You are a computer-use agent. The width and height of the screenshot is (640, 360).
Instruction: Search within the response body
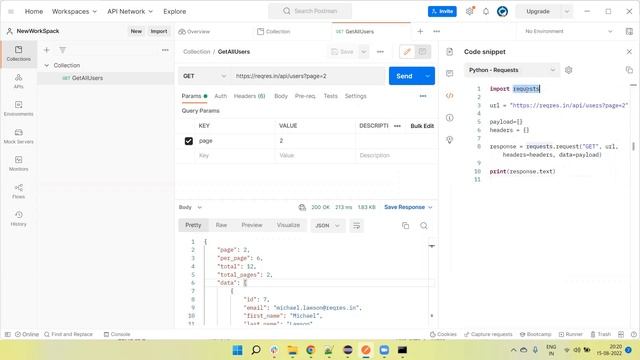click(x=424, y=225)
